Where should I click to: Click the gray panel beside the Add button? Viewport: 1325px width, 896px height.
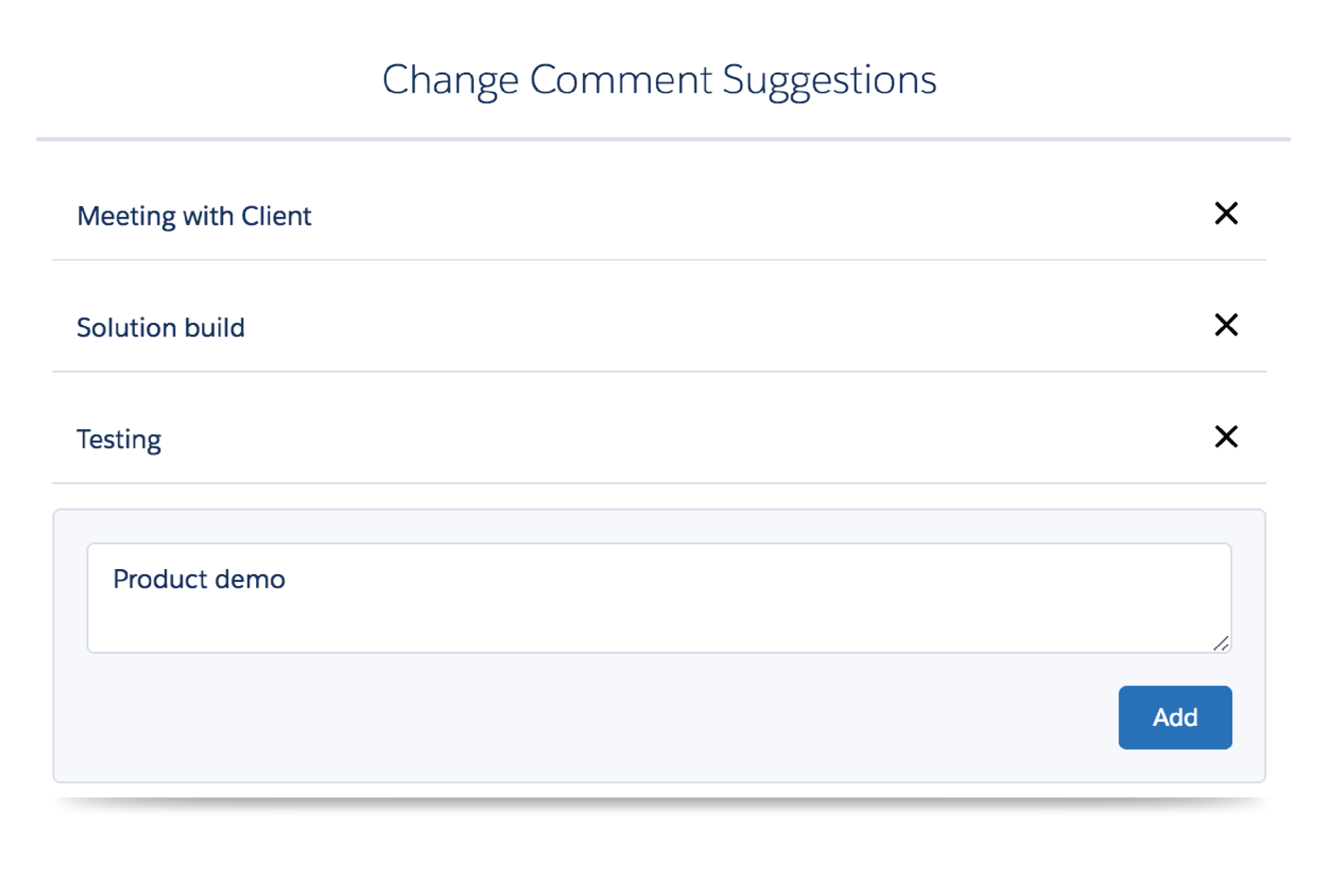tap(570, 718)
